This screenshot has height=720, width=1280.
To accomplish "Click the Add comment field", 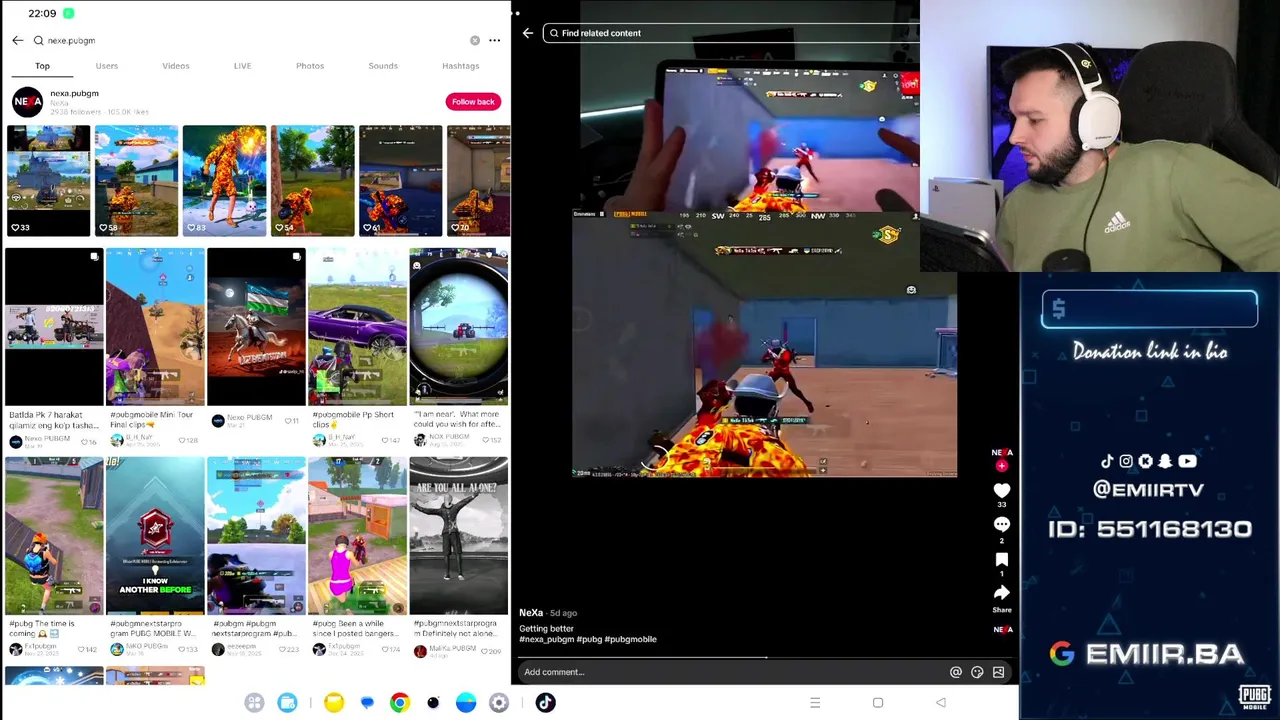I will pyautogui.click(x=730, y=672).
